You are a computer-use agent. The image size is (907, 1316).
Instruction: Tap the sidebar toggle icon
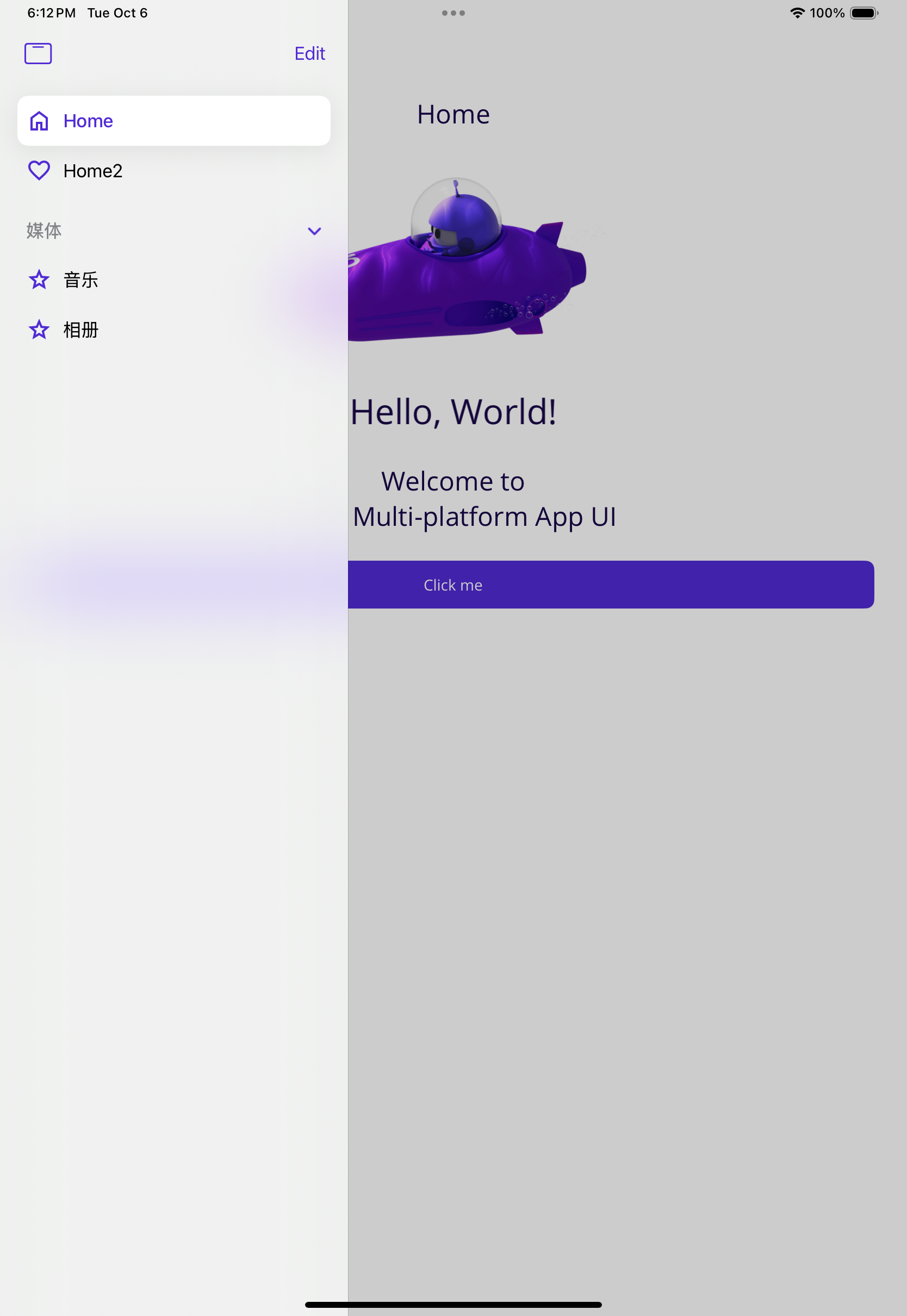pyautogui.click(x=38, y=53)
